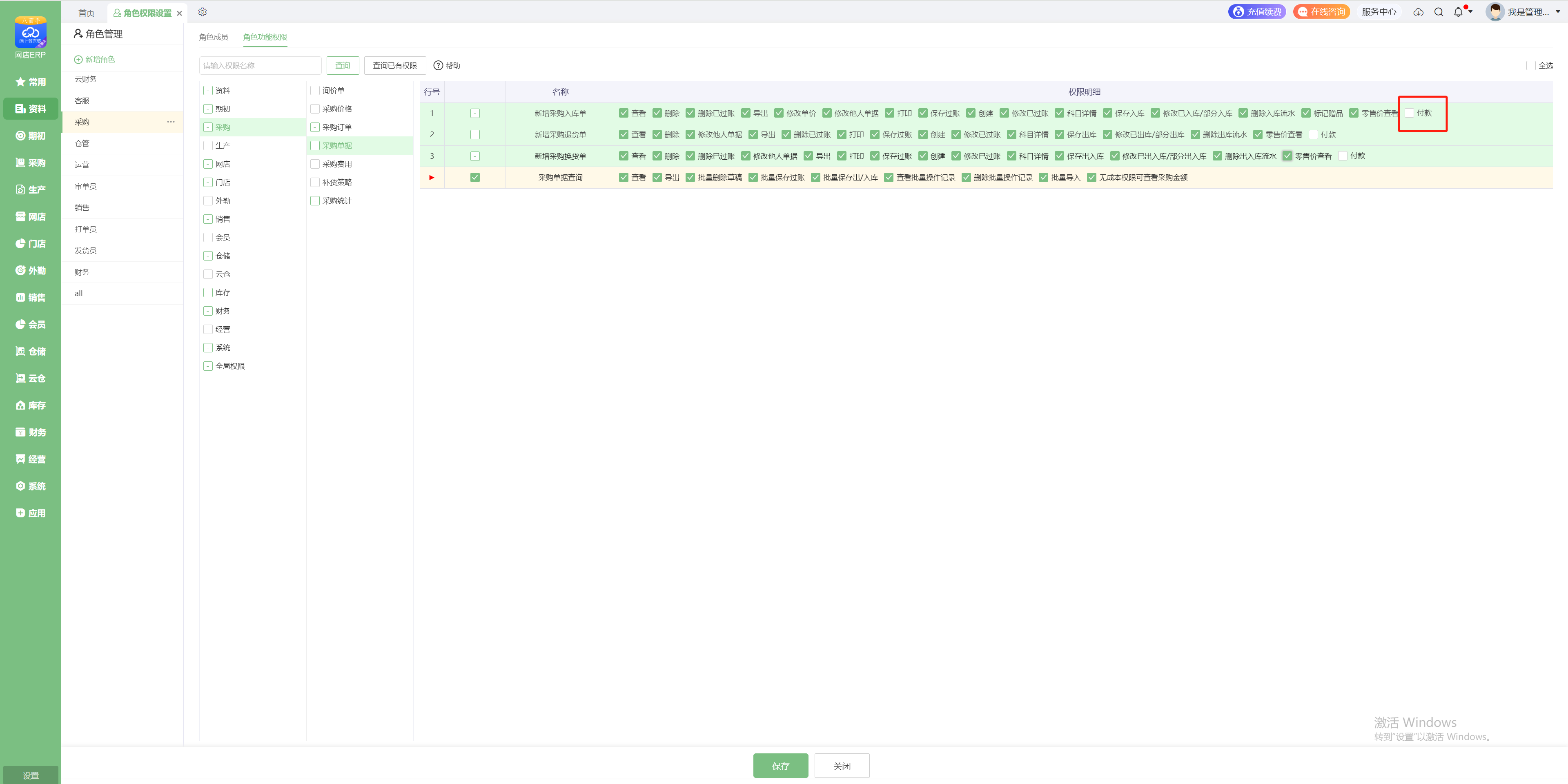This screenshot has width=1568, height=784.
Task: Open the 资料 sidebar module
Action: click(31, 108)
